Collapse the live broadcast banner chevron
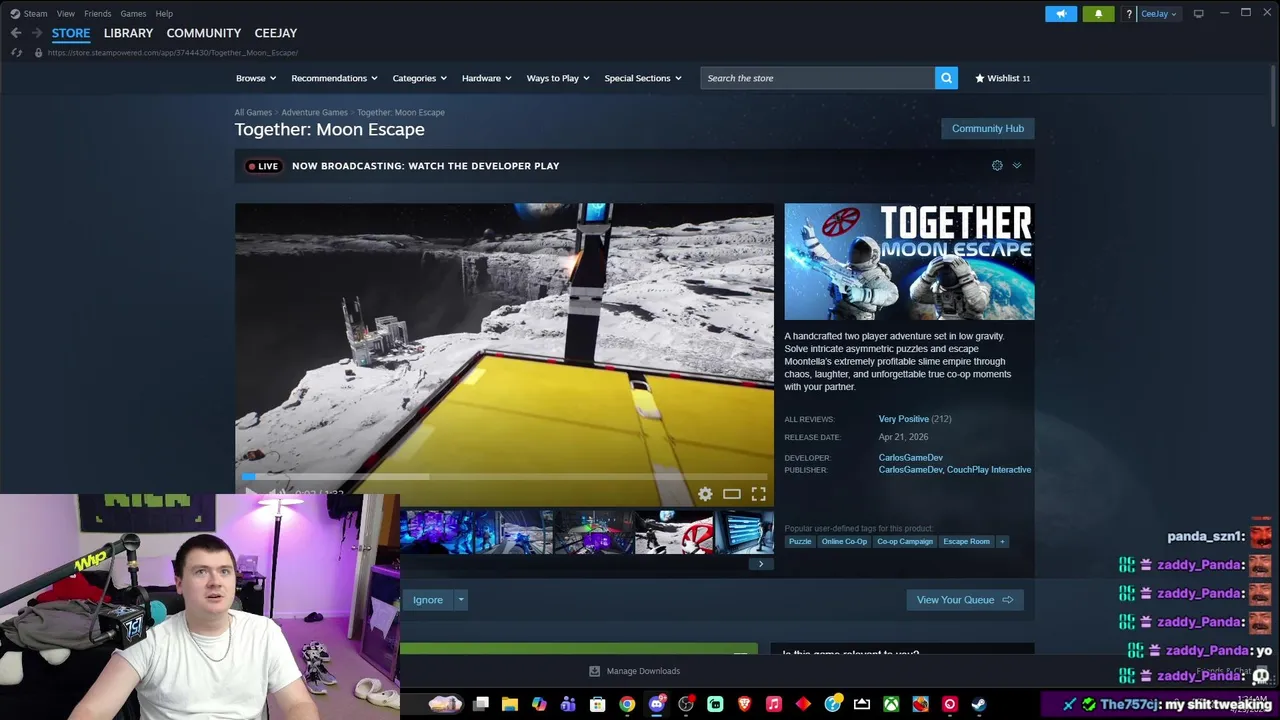This screenshot has width=1280, height=720. tap(1017, 166)
